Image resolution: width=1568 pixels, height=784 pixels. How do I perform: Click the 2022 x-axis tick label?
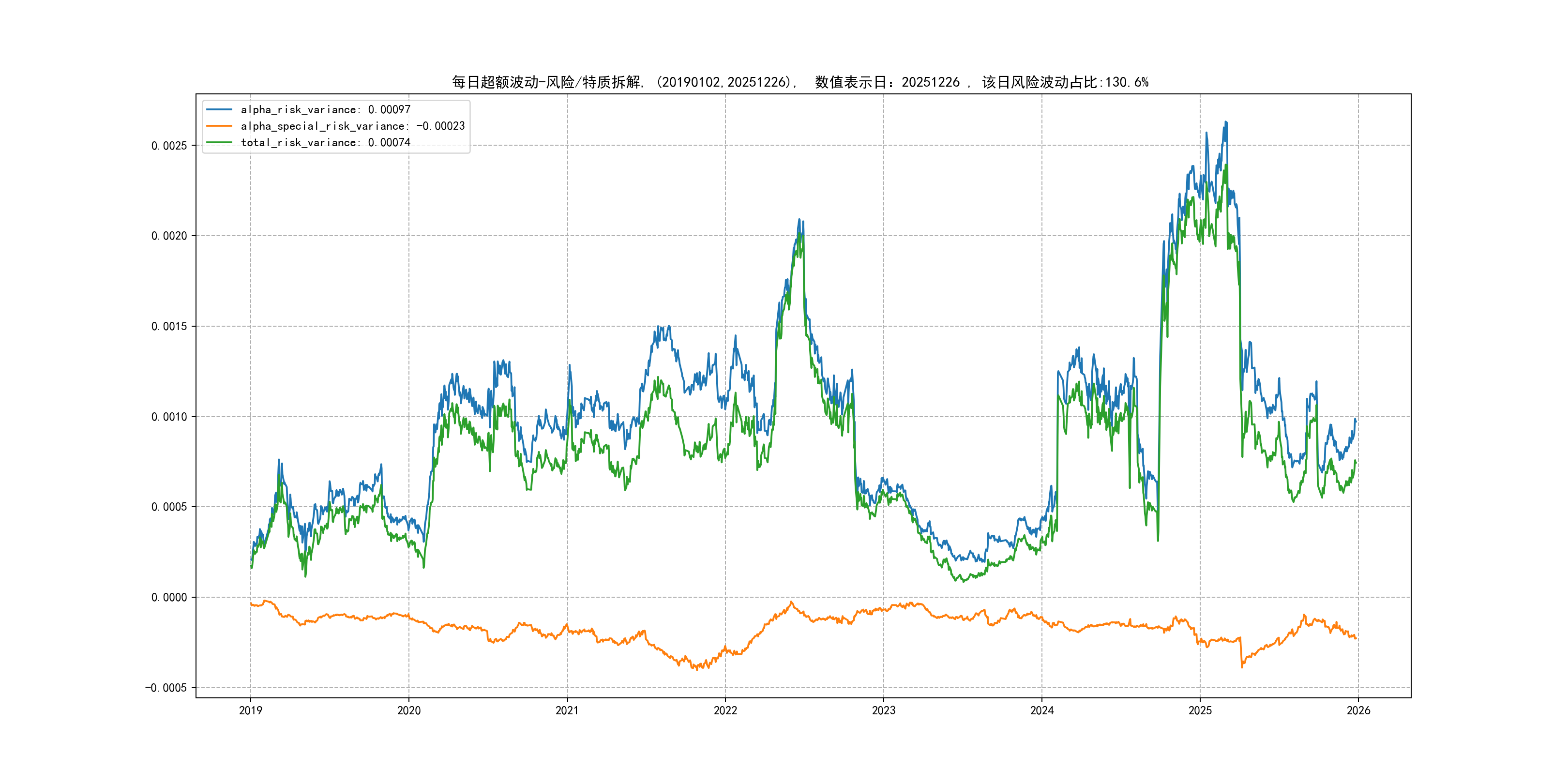725,710
